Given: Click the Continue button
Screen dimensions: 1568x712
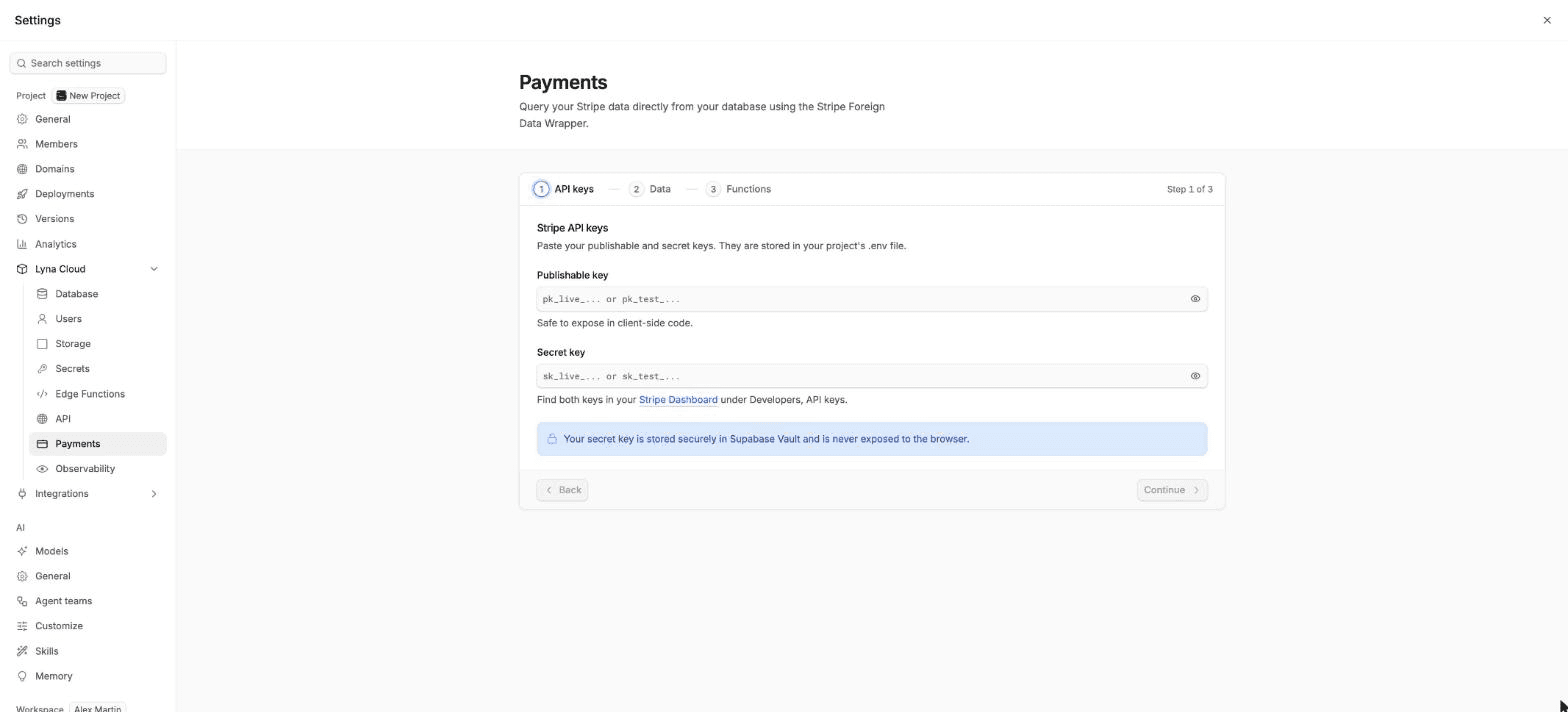Looking at the screenshot, I should 1172,490.
